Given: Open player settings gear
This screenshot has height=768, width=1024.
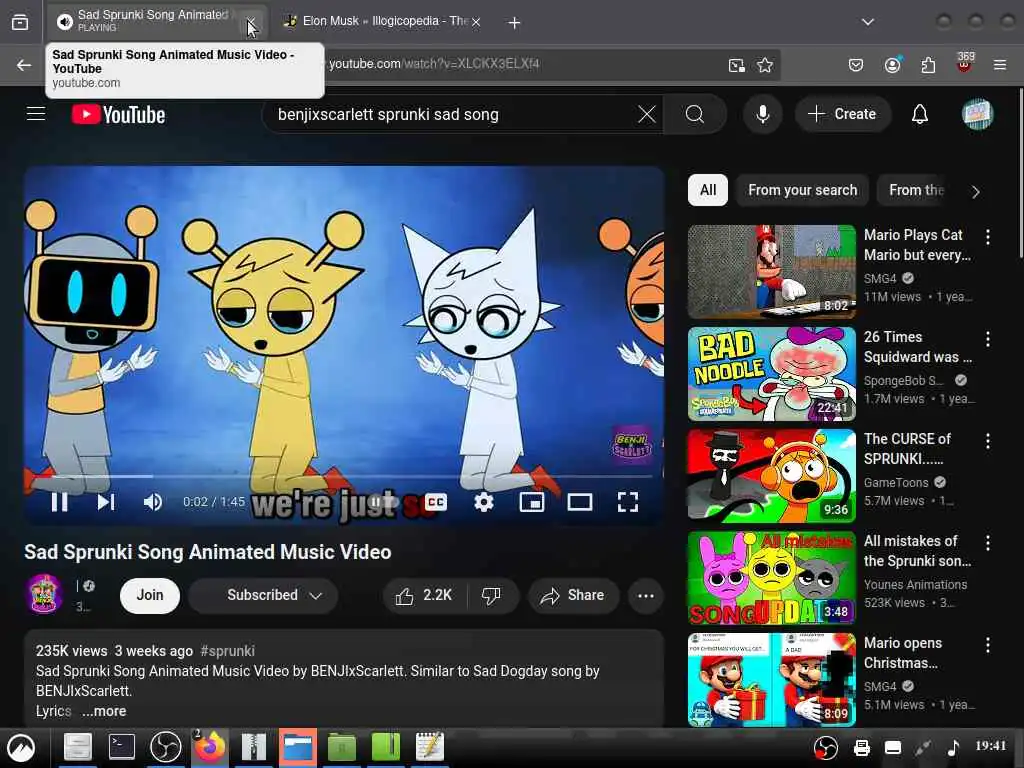Looking at the screenshot, I should pyautogui.click(x=484, y=502).
